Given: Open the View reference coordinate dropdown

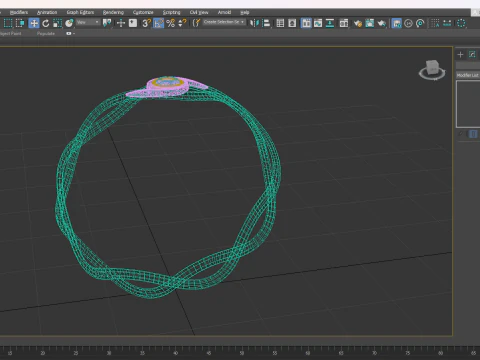Looking at the screenshot, I should (88, 22).
